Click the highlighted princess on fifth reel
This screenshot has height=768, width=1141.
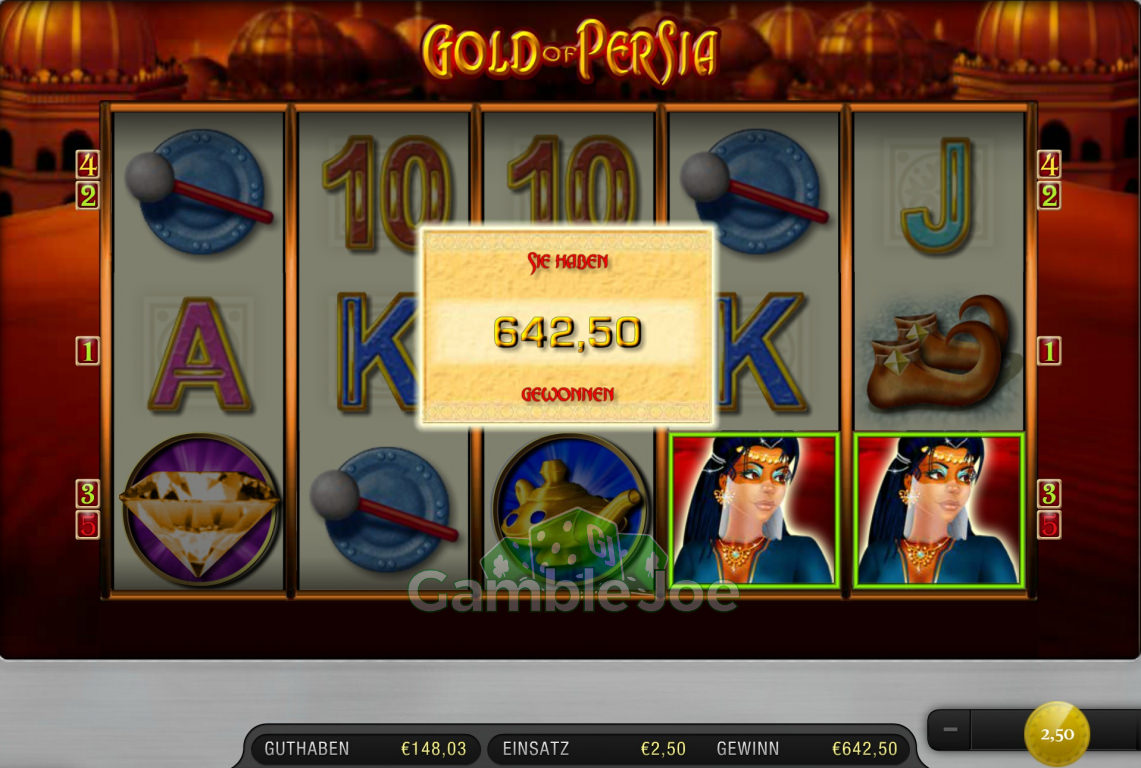point(939,510)
